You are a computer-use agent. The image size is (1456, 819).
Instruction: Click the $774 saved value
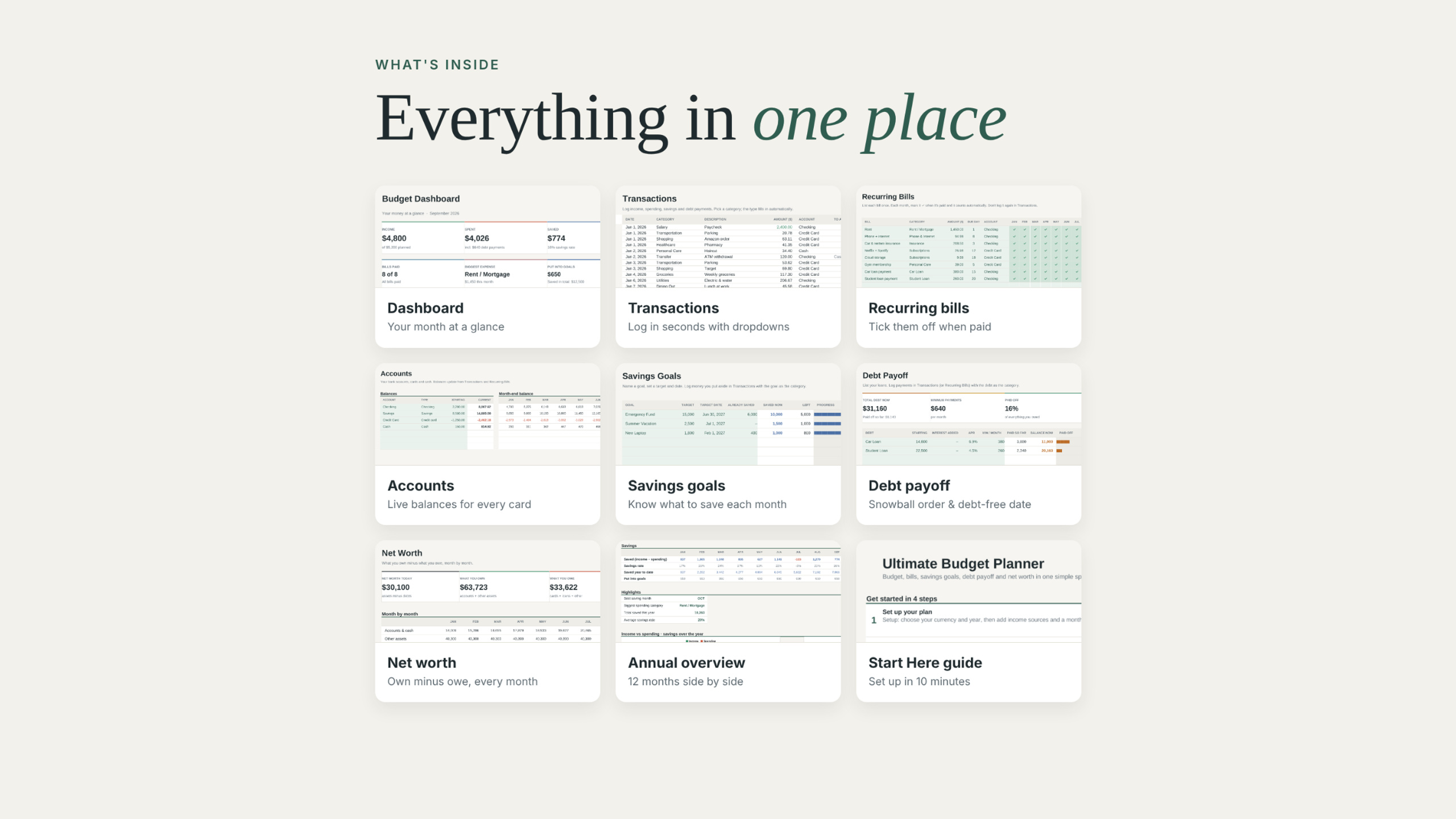(556, 238)
